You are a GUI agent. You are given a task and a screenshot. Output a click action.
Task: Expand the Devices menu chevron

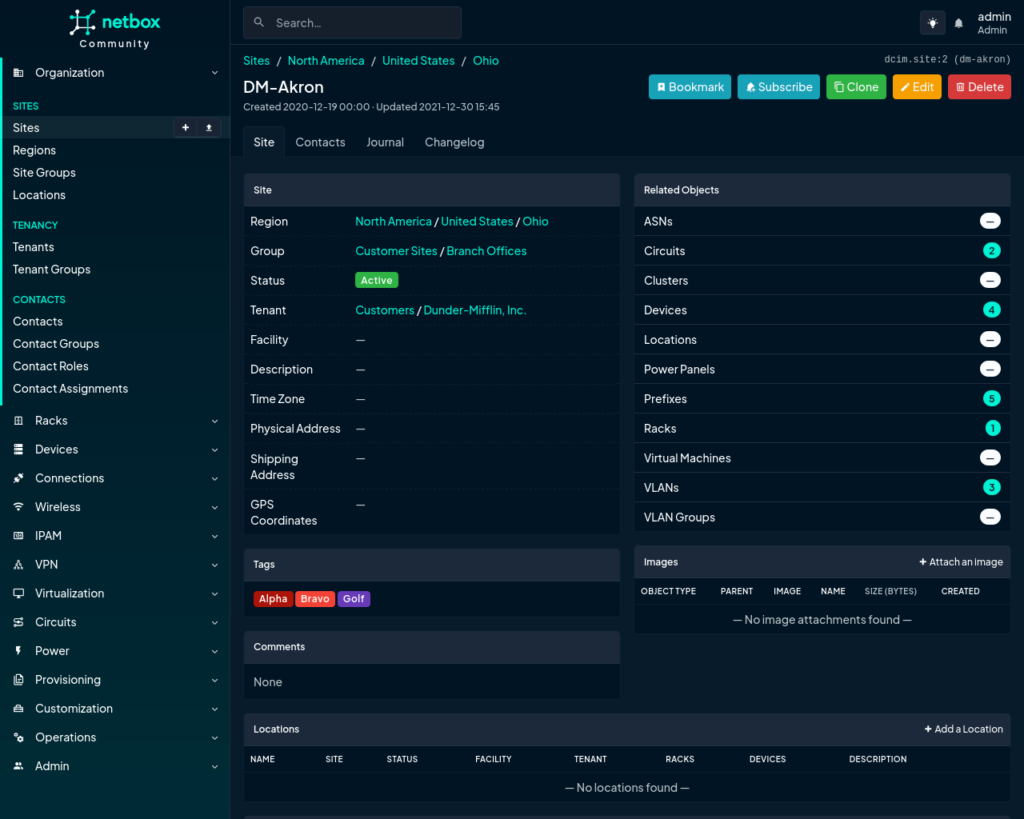pyautogui.click(x=215, y=450)
